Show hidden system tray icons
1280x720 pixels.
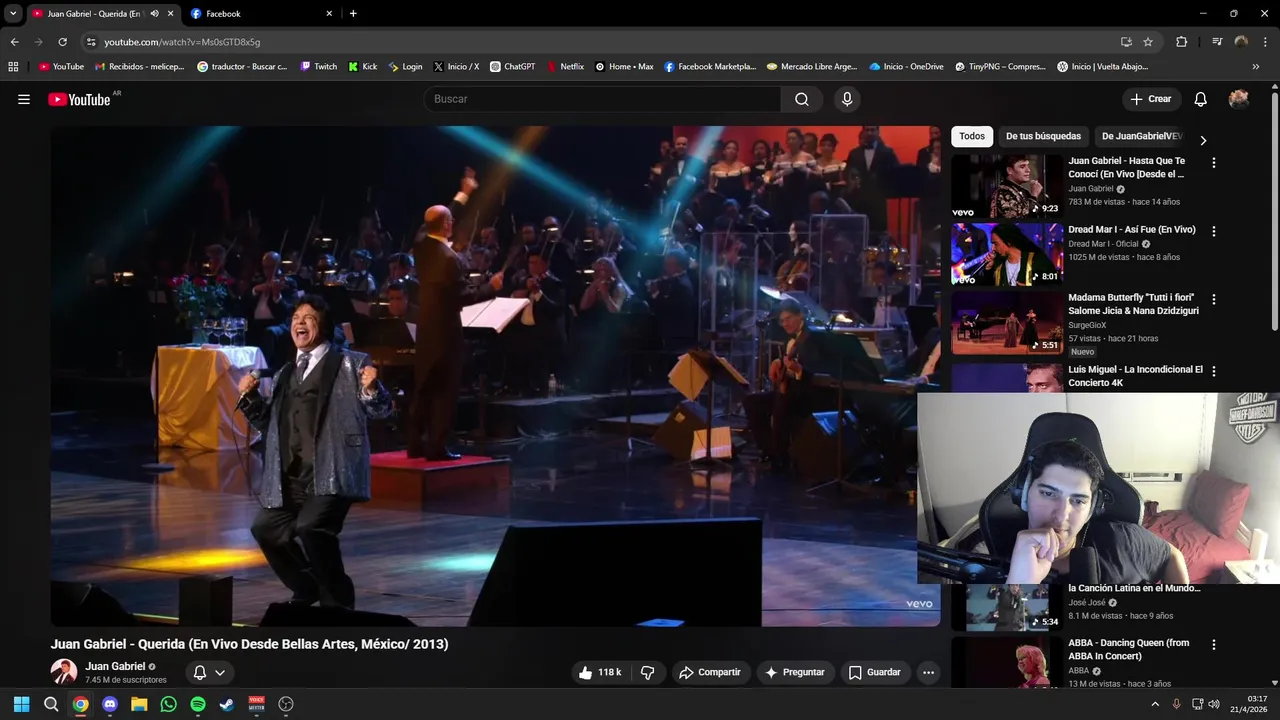coord(1155,704)
